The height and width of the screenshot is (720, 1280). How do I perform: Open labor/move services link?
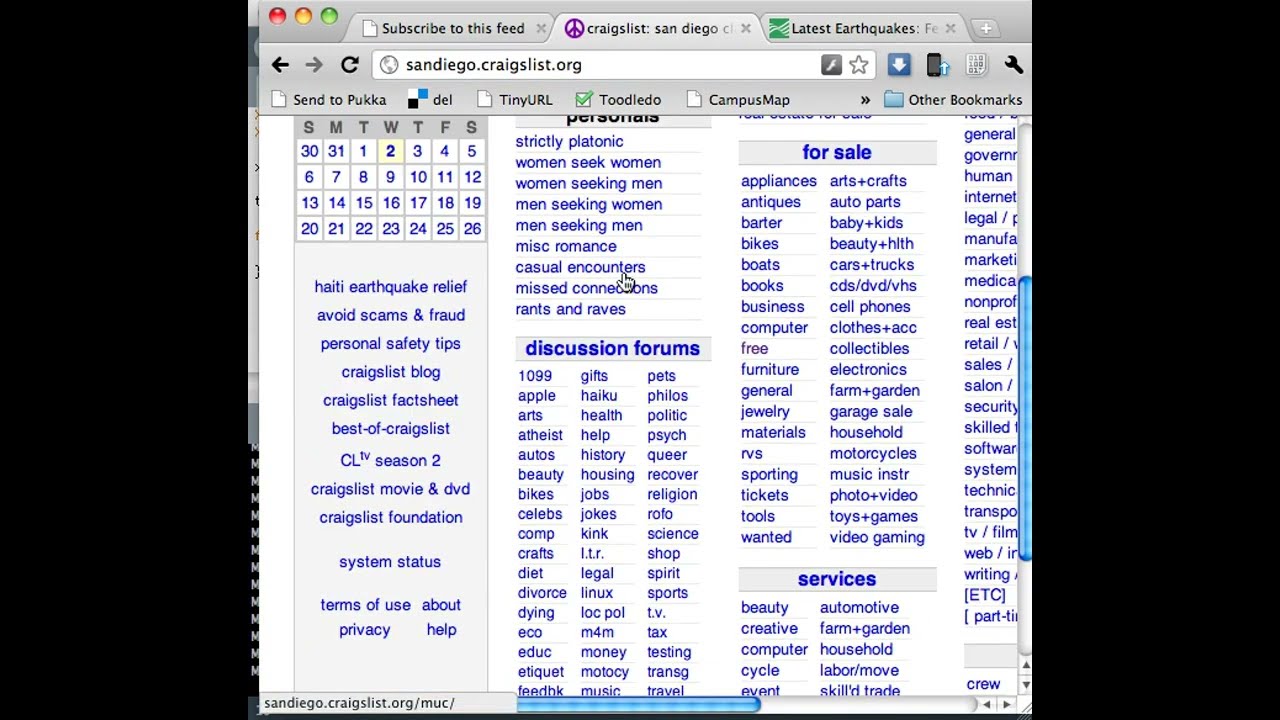[859, 671]
